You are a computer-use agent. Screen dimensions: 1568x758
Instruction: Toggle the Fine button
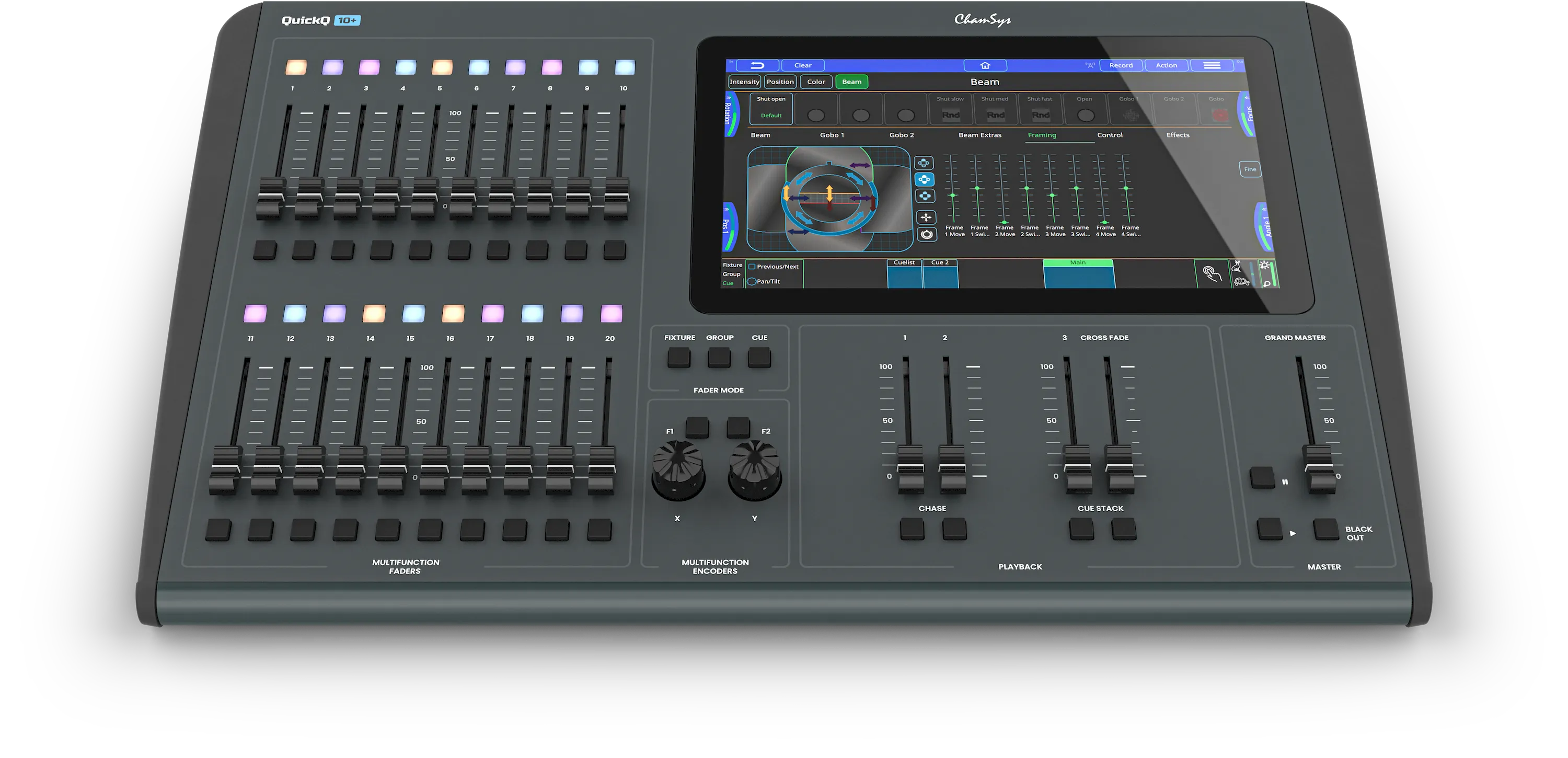point(1250,169)
